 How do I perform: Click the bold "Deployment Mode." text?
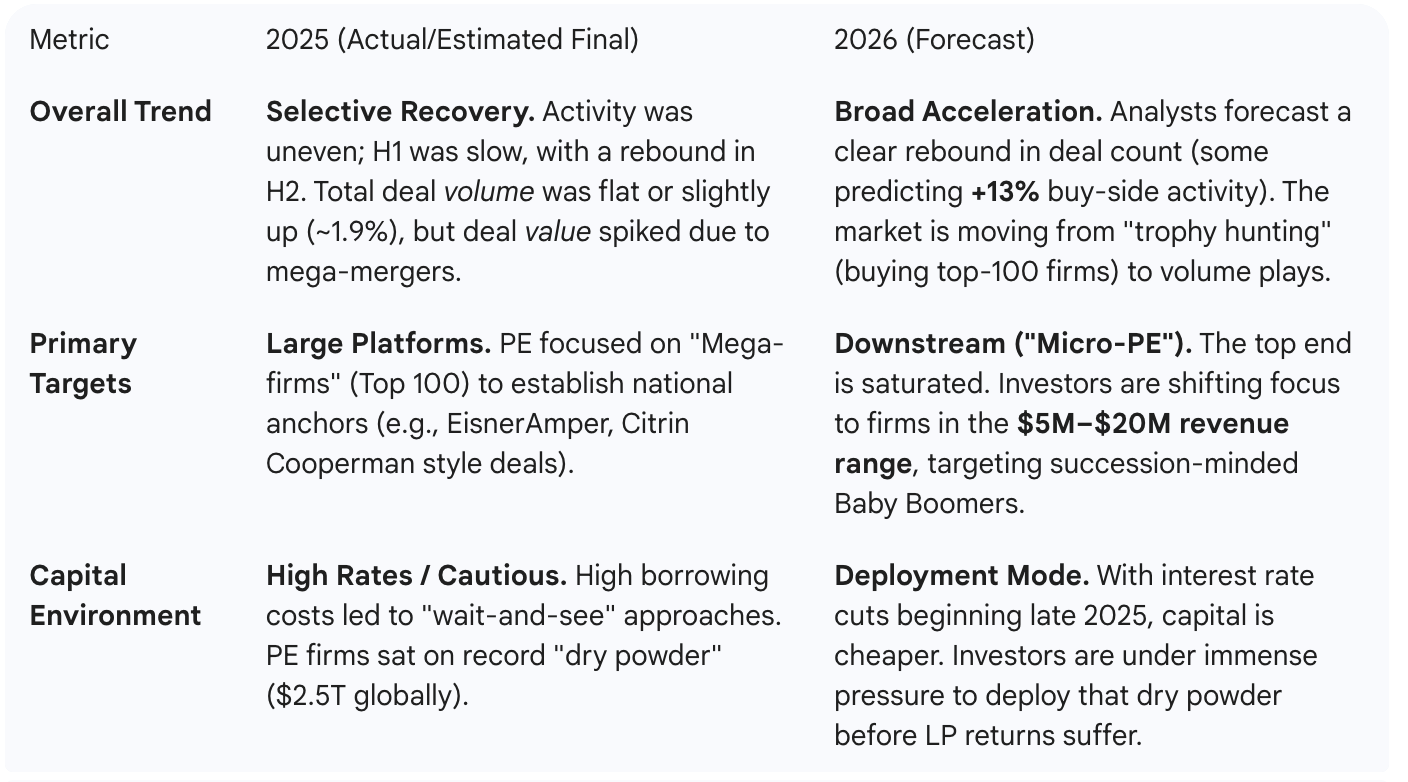(x=961, y=575)
